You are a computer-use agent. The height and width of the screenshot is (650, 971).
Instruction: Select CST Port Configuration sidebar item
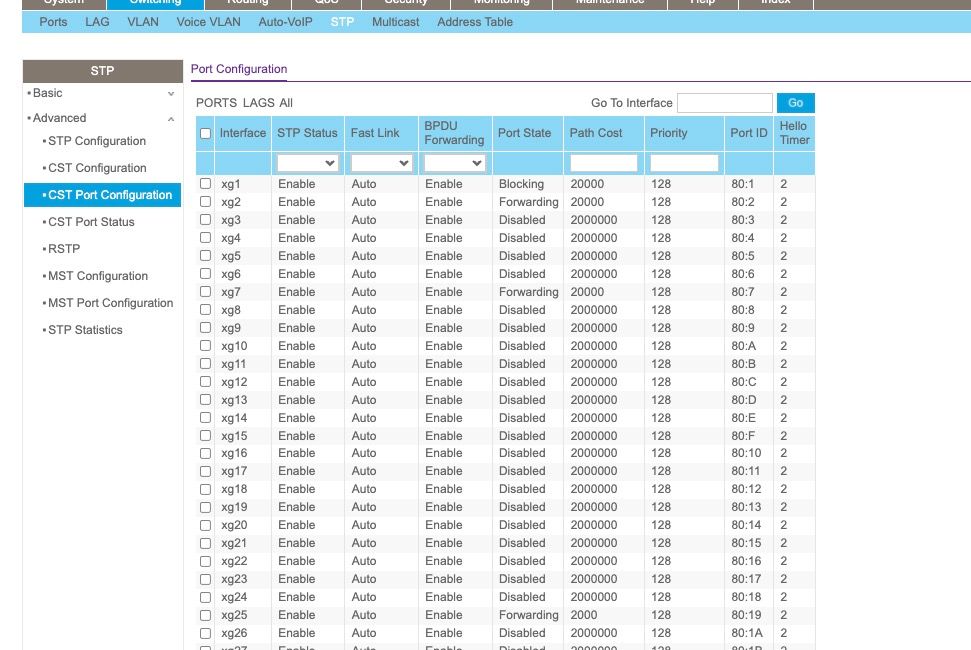[103, 195]
